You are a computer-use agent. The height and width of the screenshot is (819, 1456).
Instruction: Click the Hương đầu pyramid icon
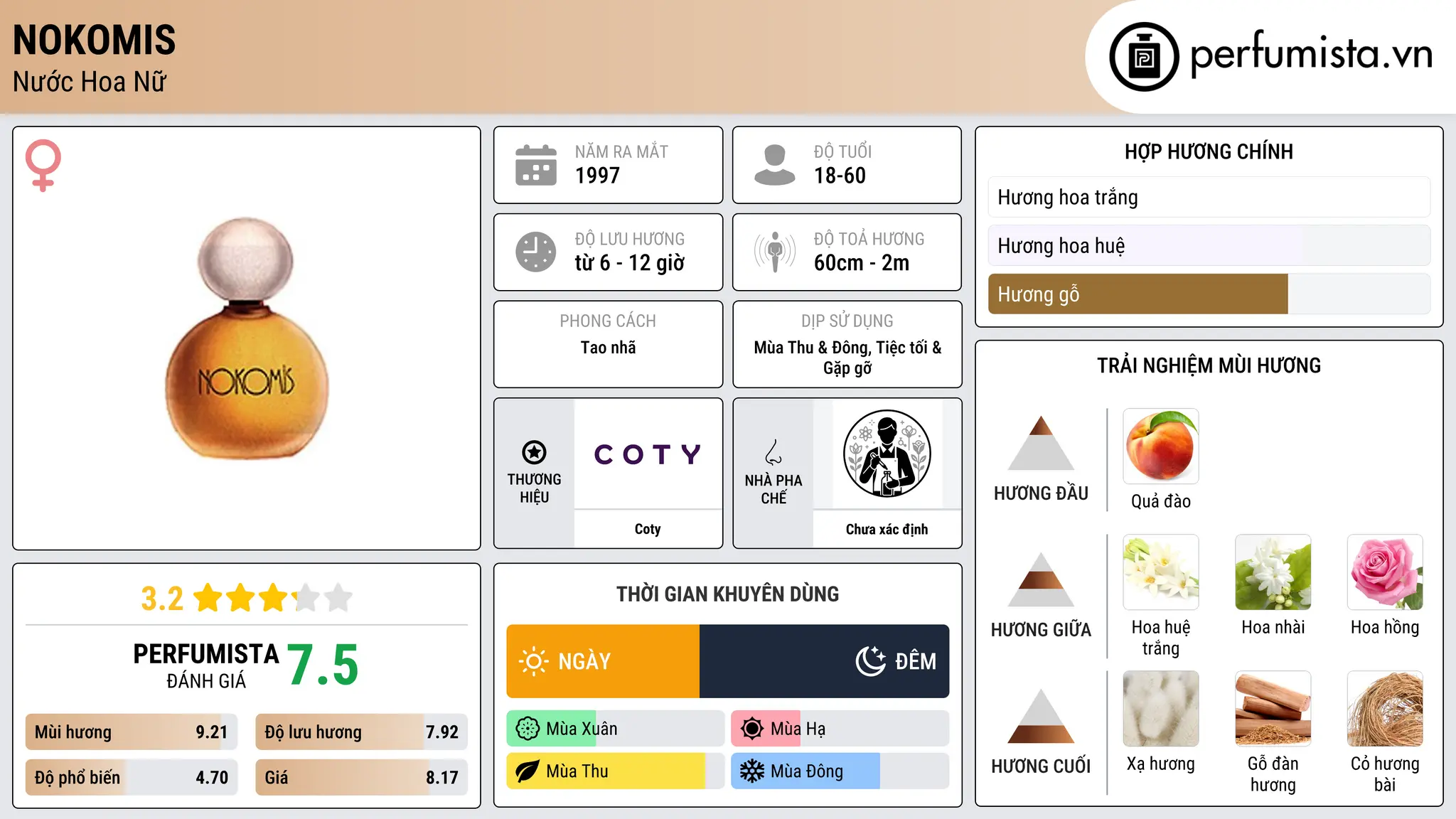1041,443
